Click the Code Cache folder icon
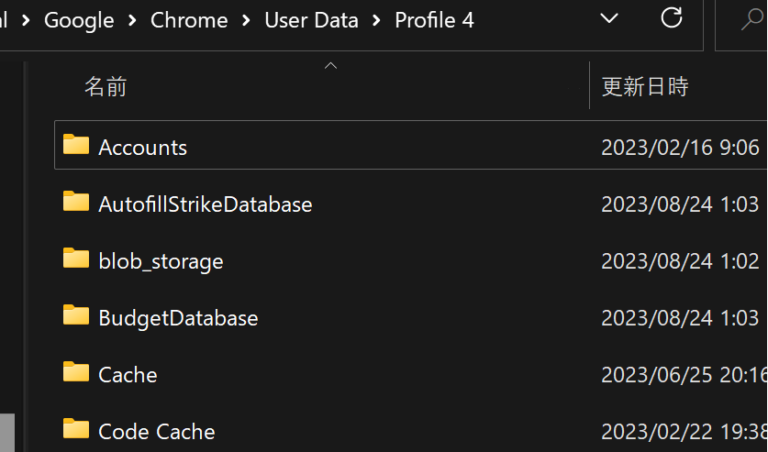The image size is (768, 452). tap(76, 431)
